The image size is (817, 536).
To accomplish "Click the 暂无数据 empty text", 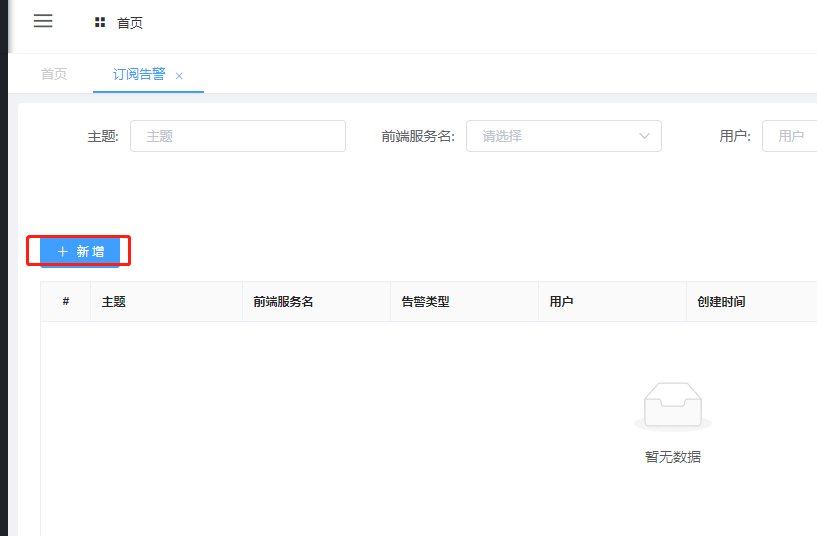I will (673, 457).
